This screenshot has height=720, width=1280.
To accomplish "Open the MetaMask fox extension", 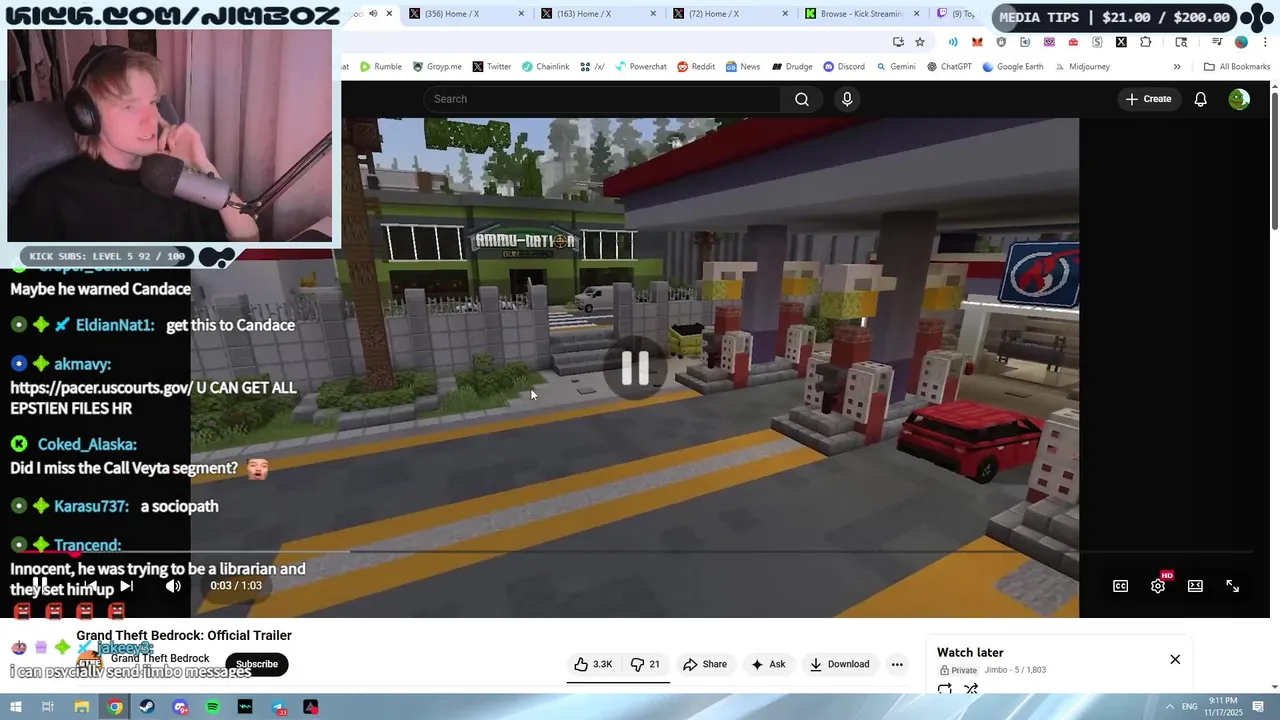I will point(977,42).
